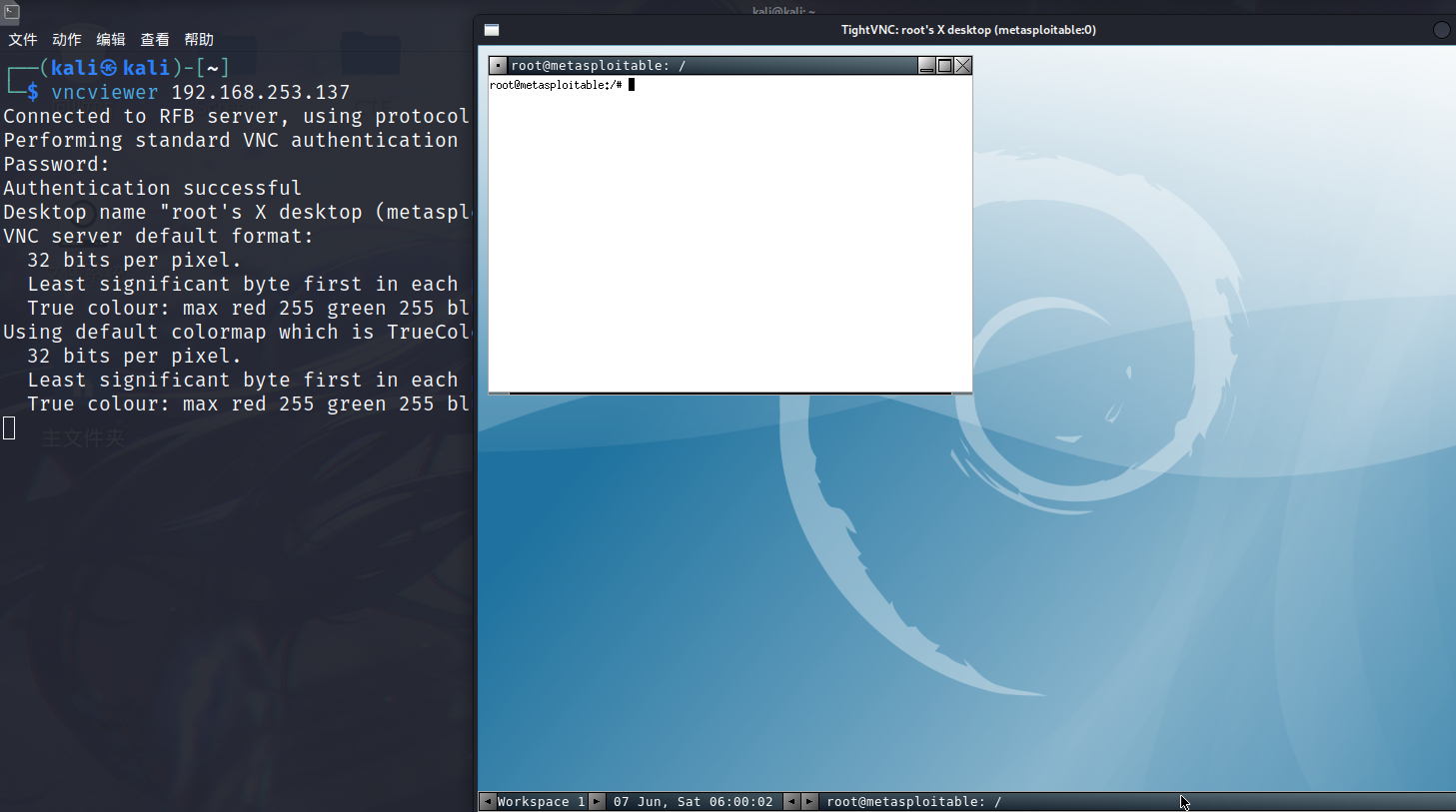Go to next workspace arrow
Screen dimensions: 1456x812
pos(597,802)
